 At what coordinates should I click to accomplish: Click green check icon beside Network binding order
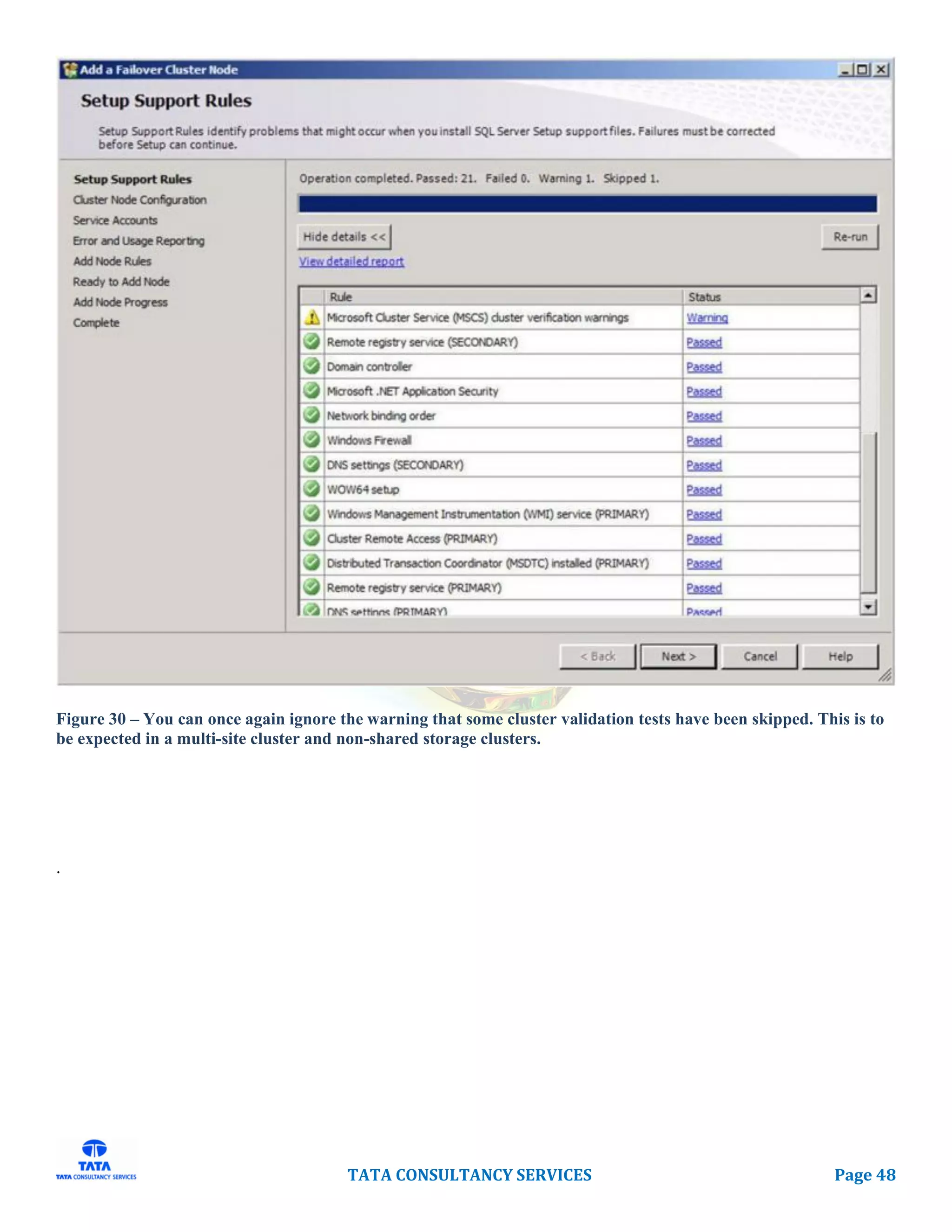click(311, 415)
